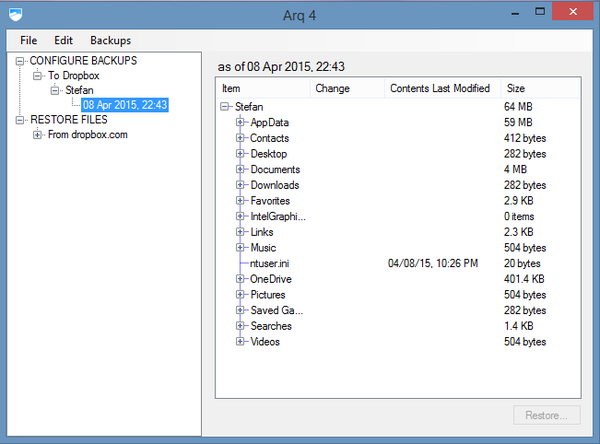Click the 04/08/15, 10:26 PM modified date
Image resolution: width=600 pixels, height=444 pixels.
pos(433,263)
